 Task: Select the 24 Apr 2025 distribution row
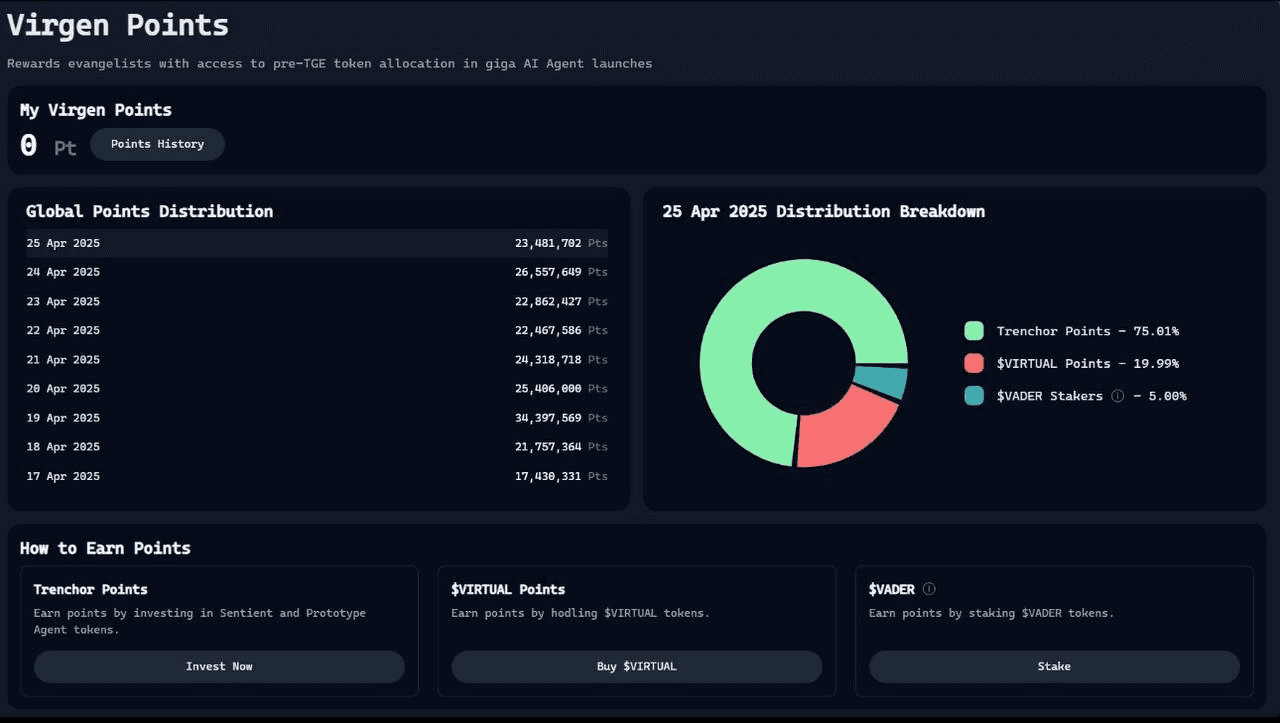317,272
